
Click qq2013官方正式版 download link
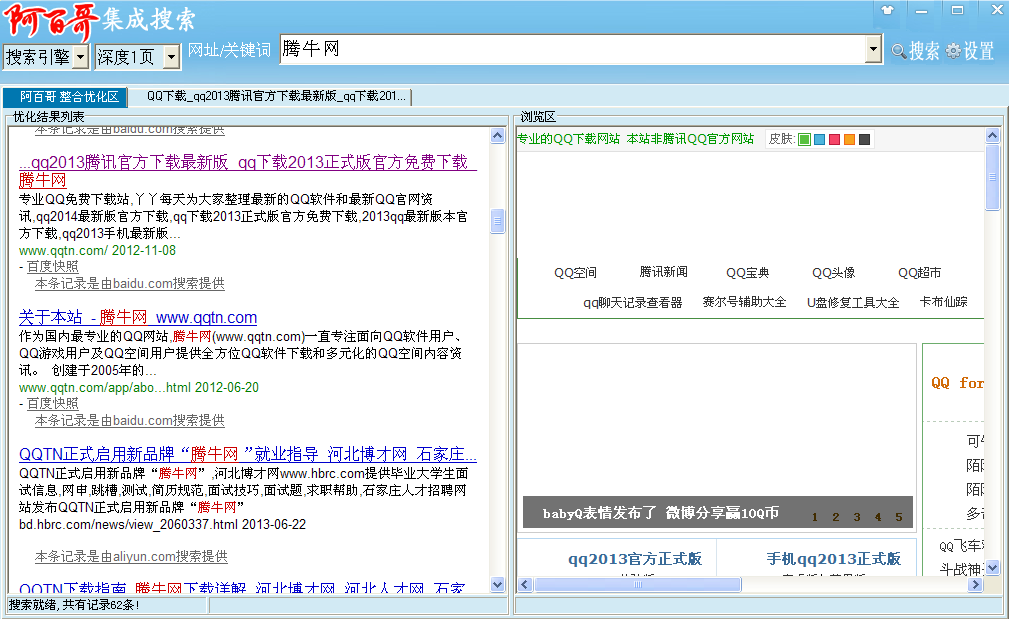pos(635,559)
